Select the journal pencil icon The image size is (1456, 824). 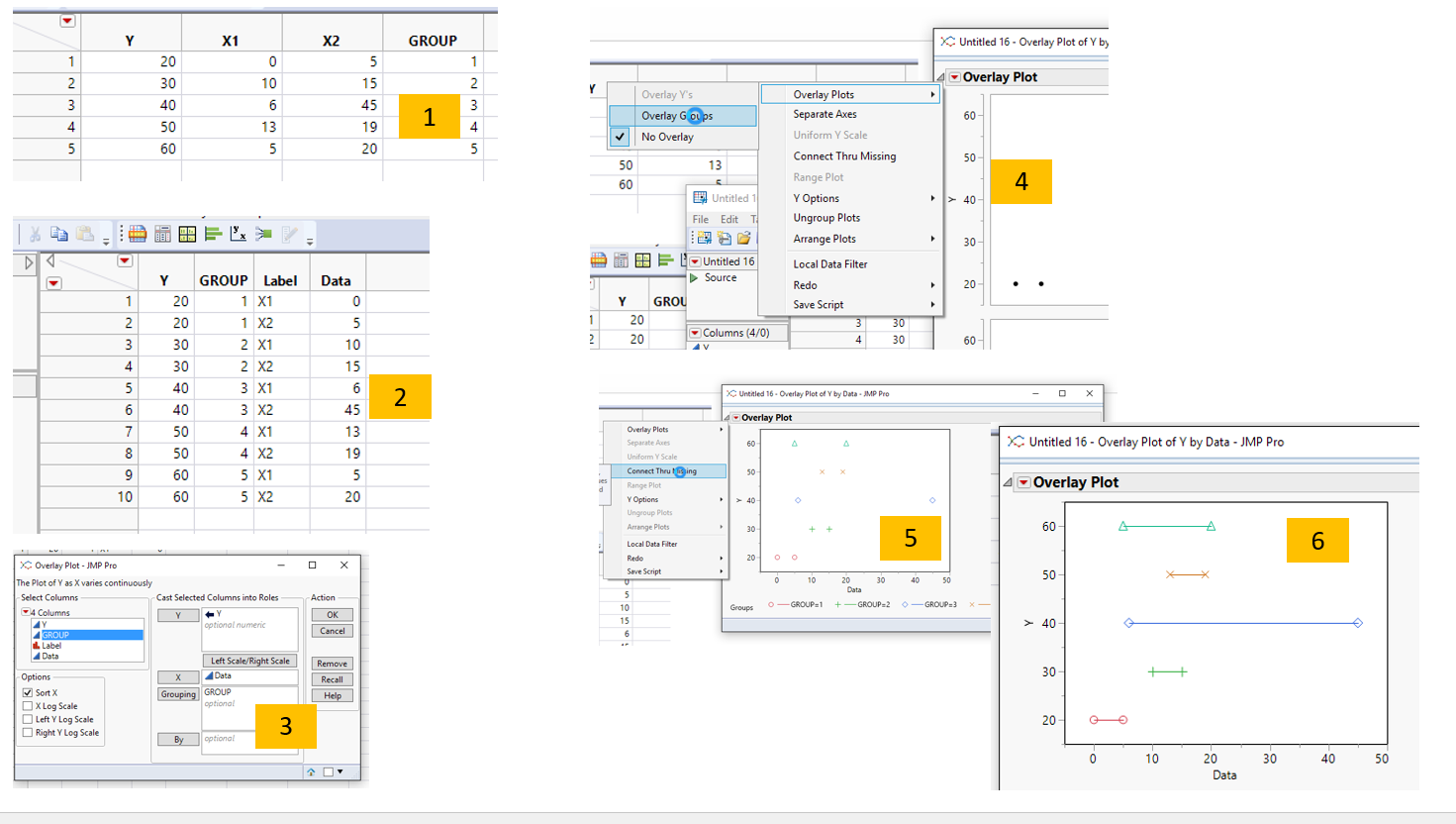coord(290,237)
